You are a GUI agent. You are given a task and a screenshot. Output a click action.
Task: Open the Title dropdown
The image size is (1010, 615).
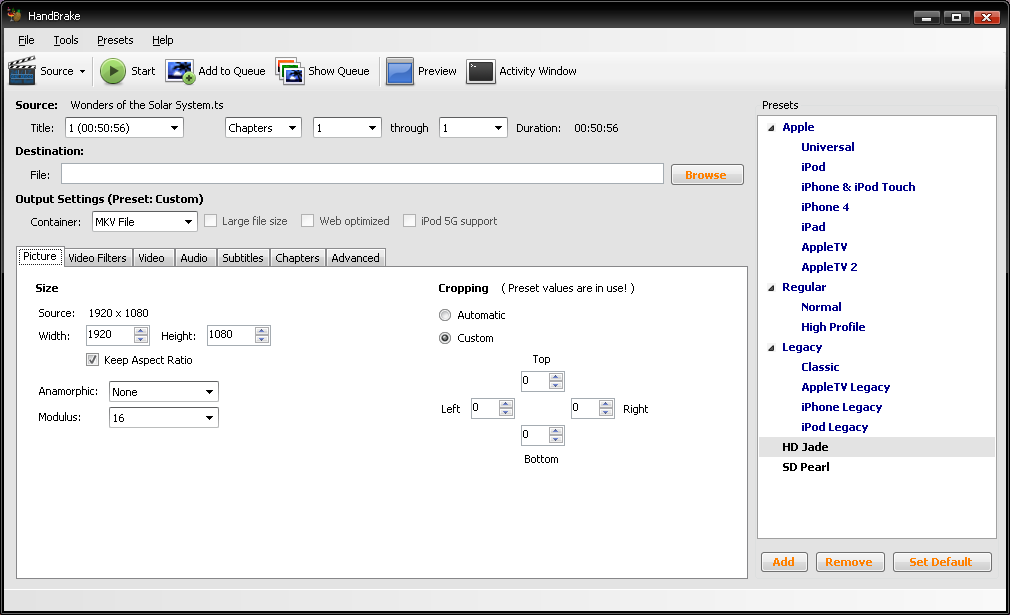pyautogui.click(x=124, y=128)
